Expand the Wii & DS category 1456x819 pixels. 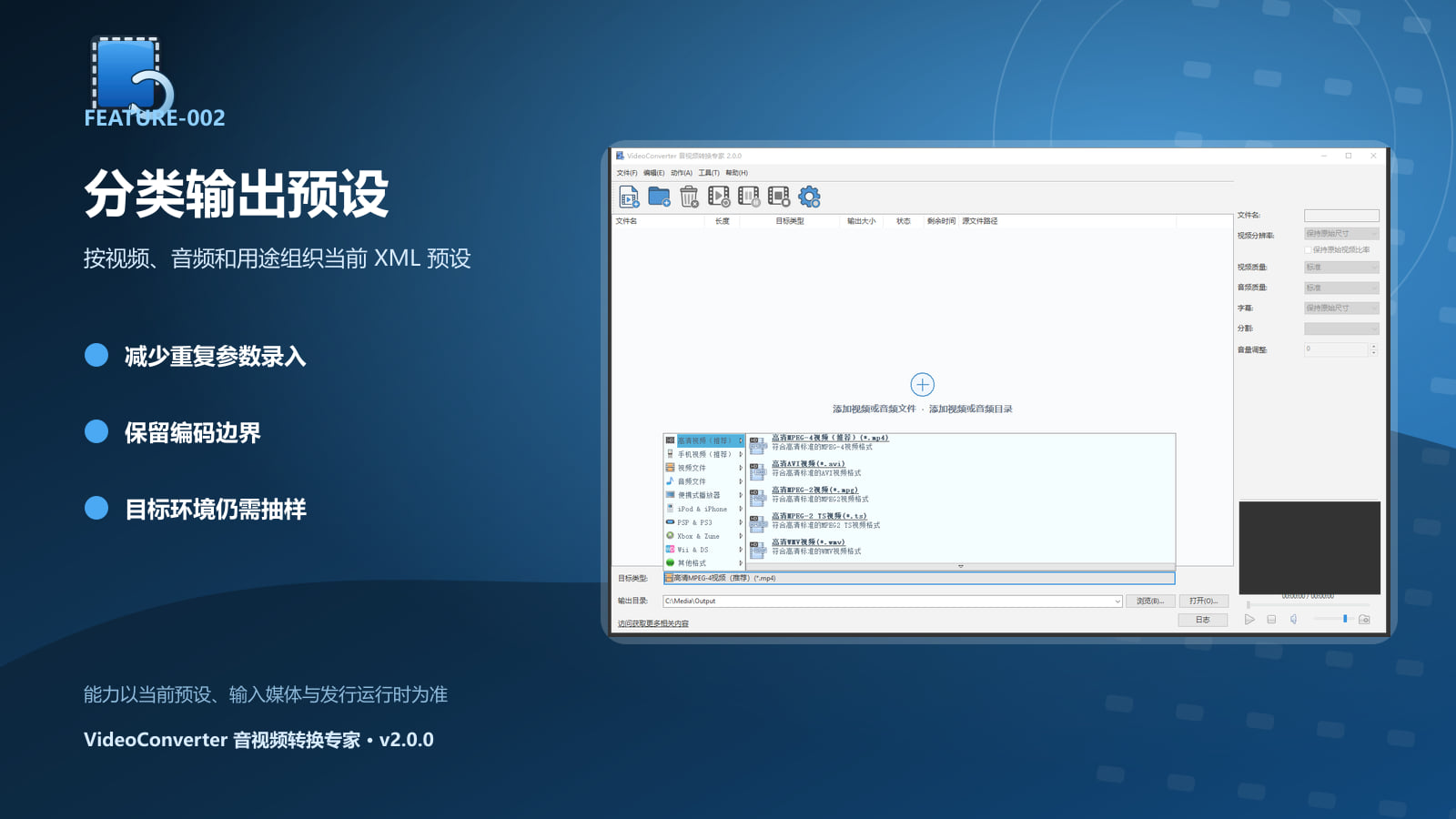pos(704,550)
